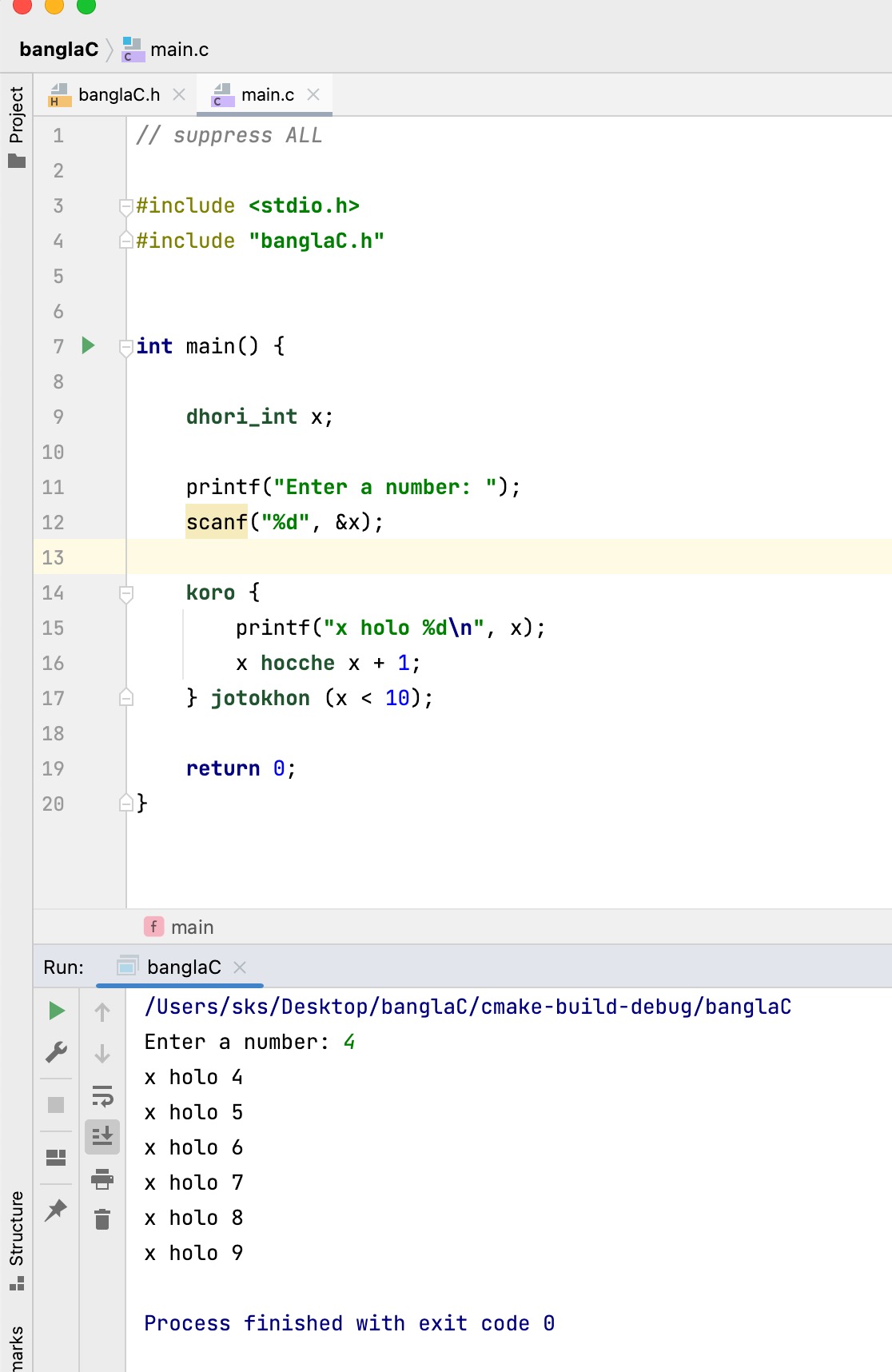This screenshot has height=1372, width=892.
Task: Toggle scroll to end of console
Action: click(102, 1136)
